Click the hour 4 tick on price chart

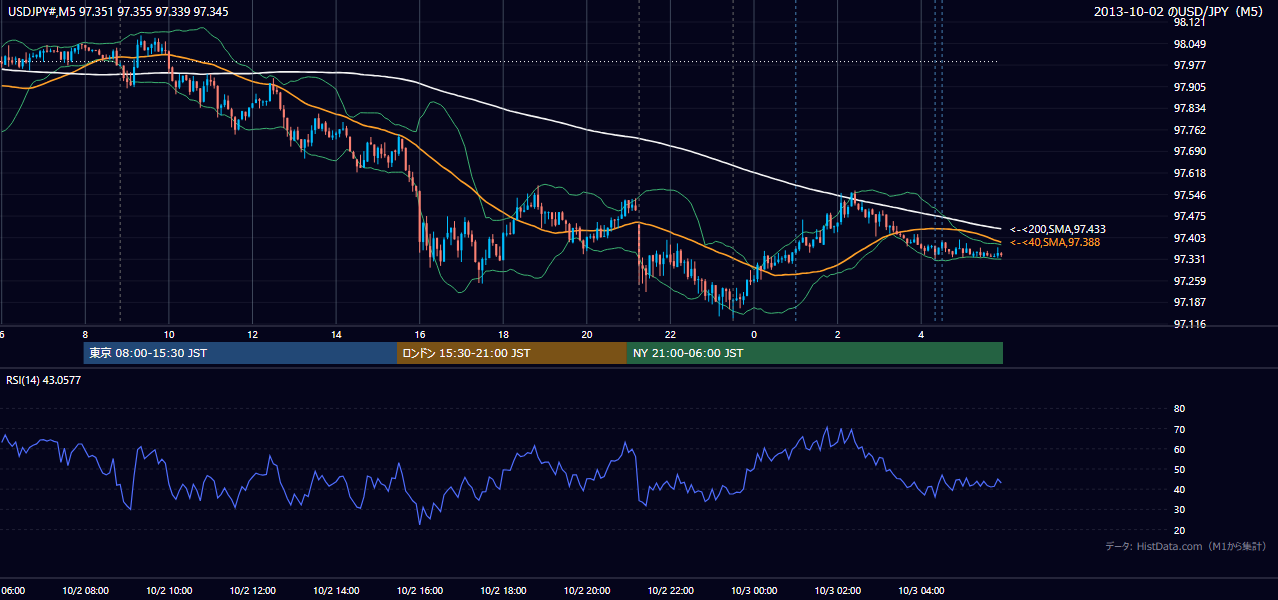coord(921,335)
